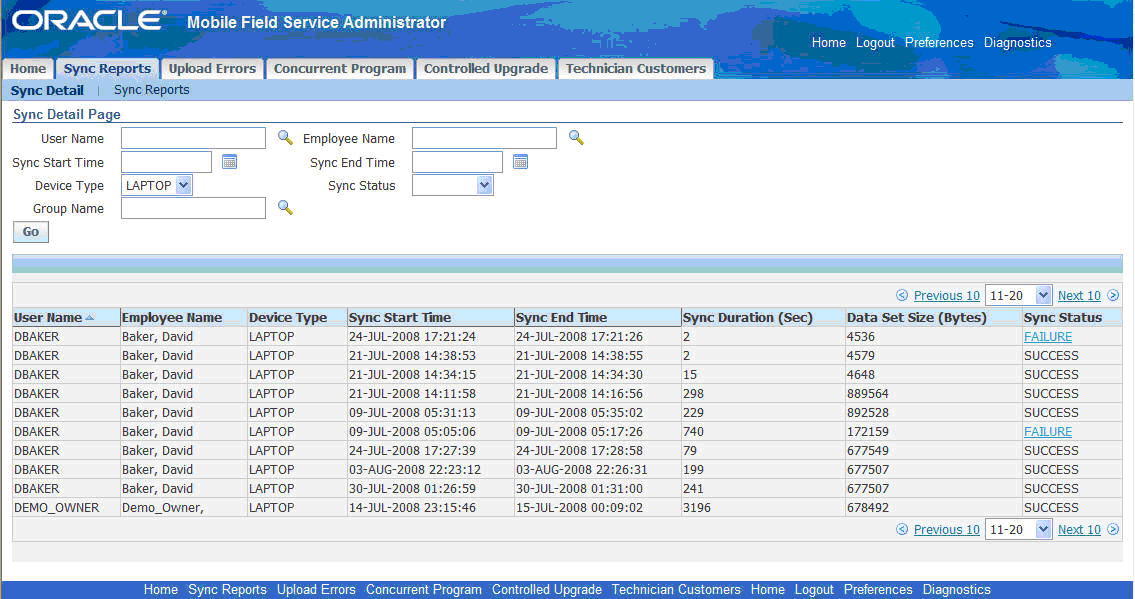Viewport: 1135px width, 599px height.
Task: Focus the Sync Start Time field
Action: pos(166,162)
